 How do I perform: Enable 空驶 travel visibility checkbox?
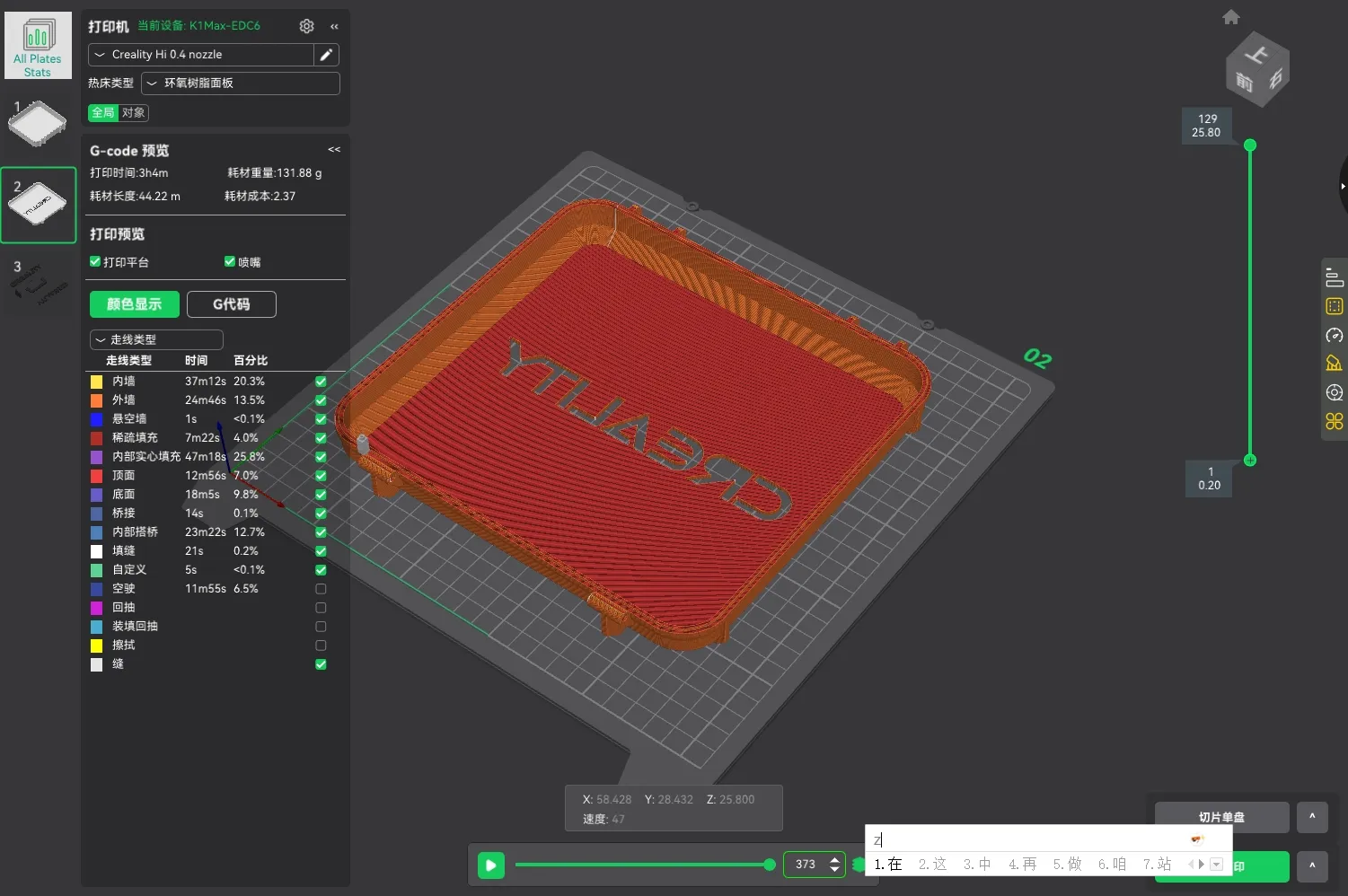(x=321, y=589)
